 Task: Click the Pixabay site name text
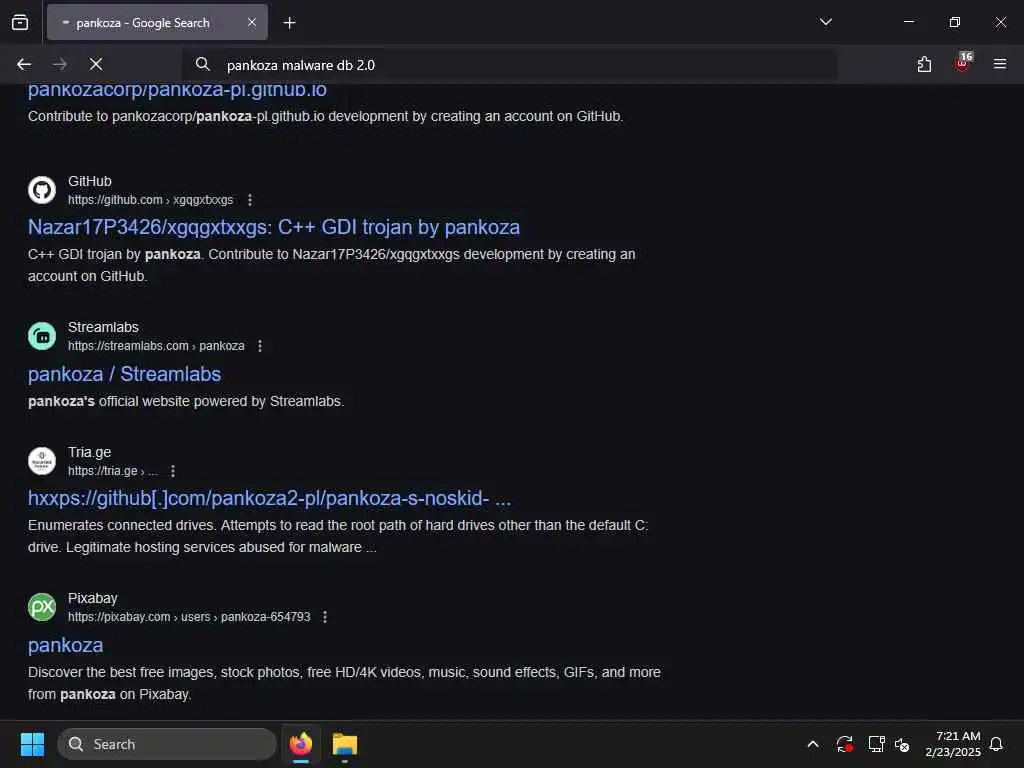coord(93,598)
